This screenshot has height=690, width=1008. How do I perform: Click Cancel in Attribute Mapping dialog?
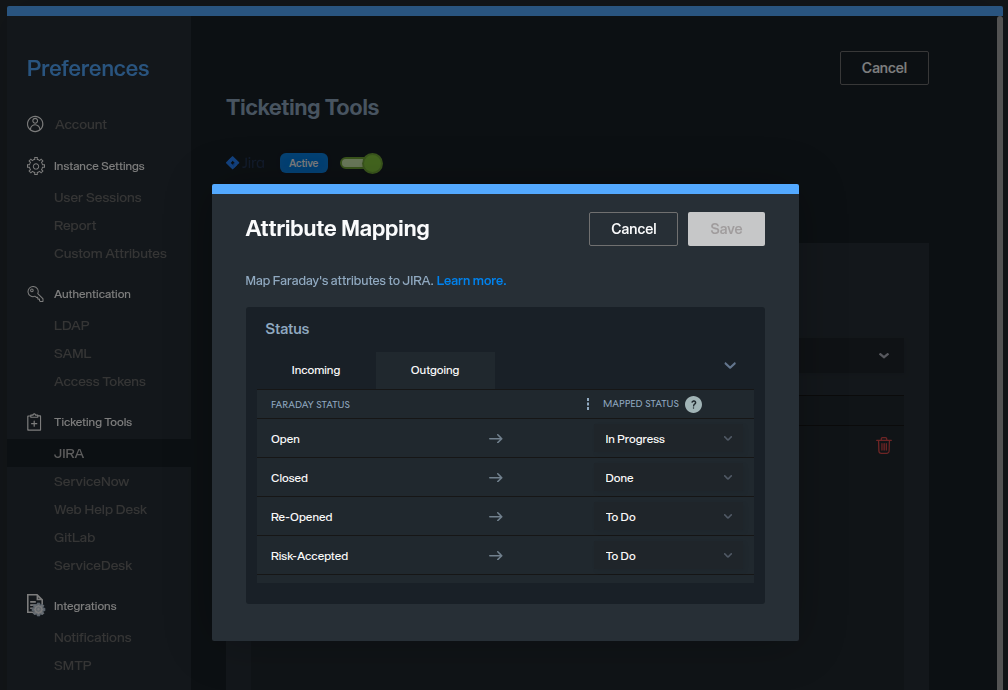(633, 229)
